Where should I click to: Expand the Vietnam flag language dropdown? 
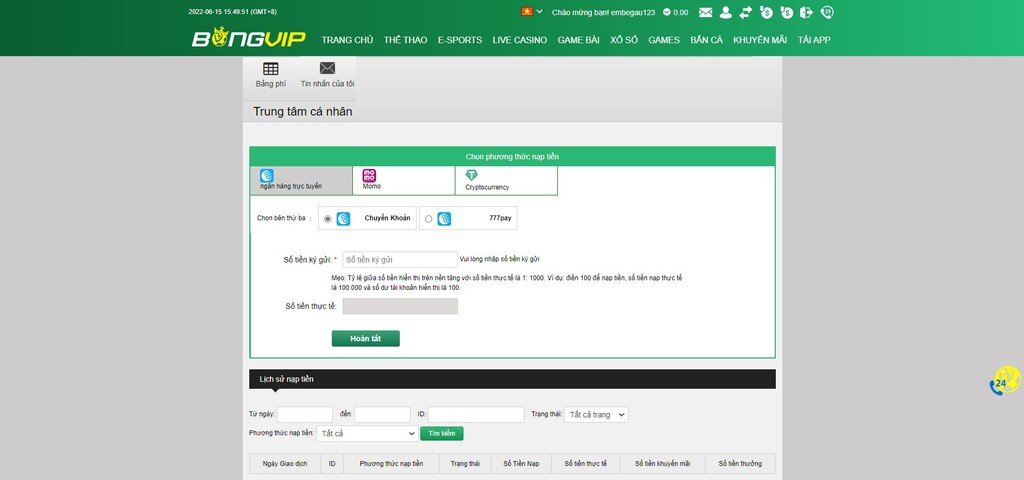(x=530, y=12)
